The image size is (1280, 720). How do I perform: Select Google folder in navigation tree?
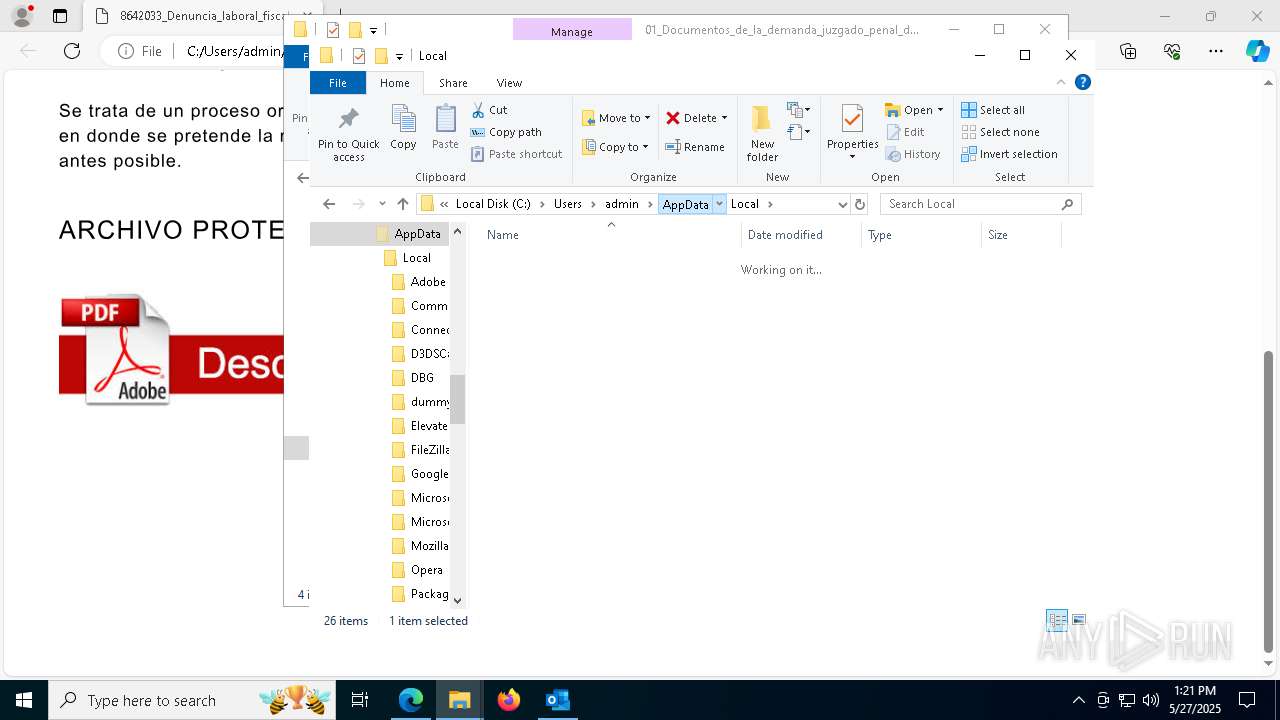(x=420, y=474)
